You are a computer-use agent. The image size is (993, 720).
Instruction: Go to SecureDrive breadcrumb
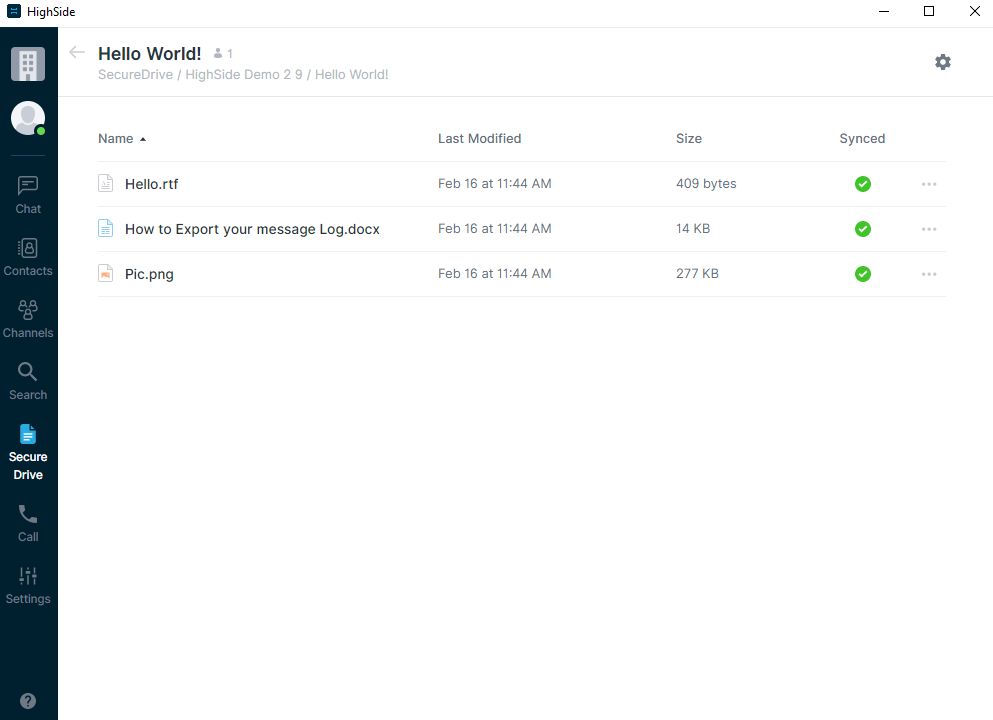pos(136,75)
